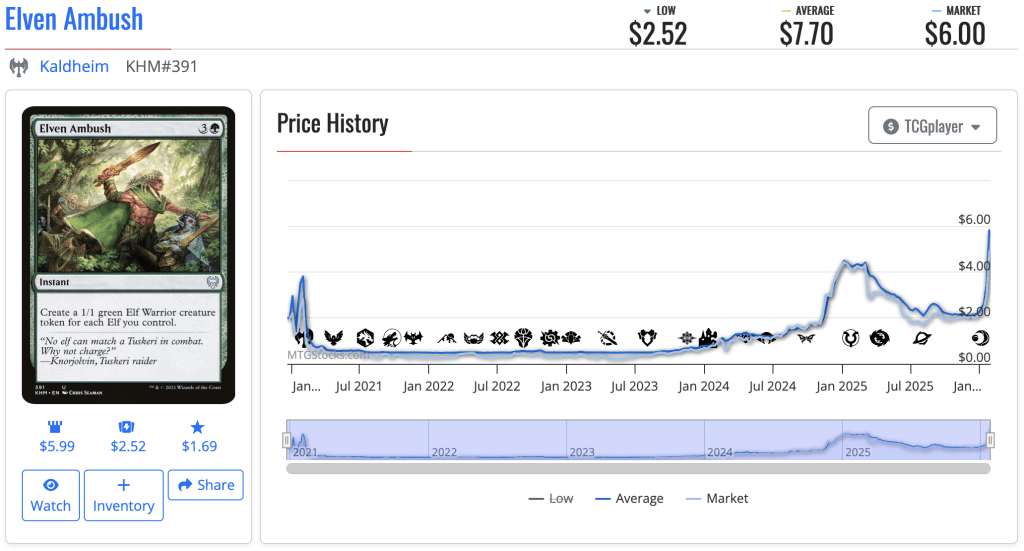Open the Kaldheim set link

74,67
